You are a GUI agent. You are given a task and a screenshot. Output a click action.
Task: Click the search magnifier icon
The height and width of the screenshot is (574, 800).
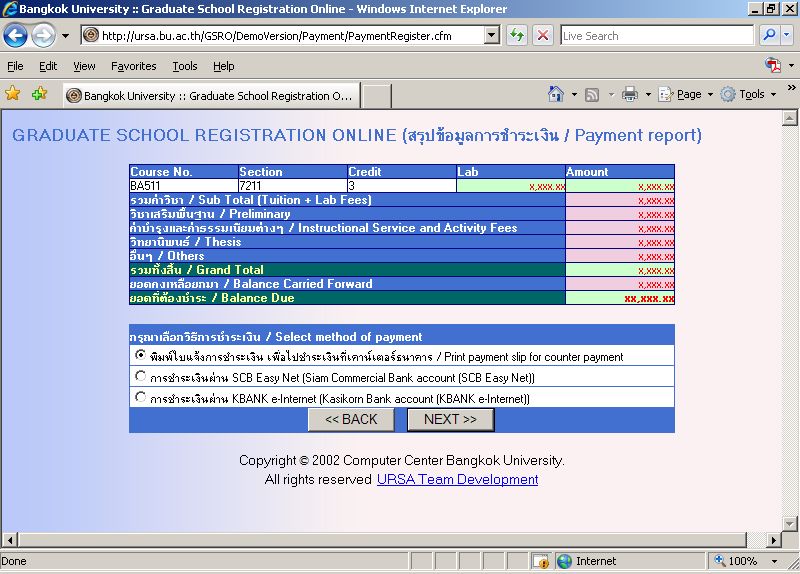[769, 35]
